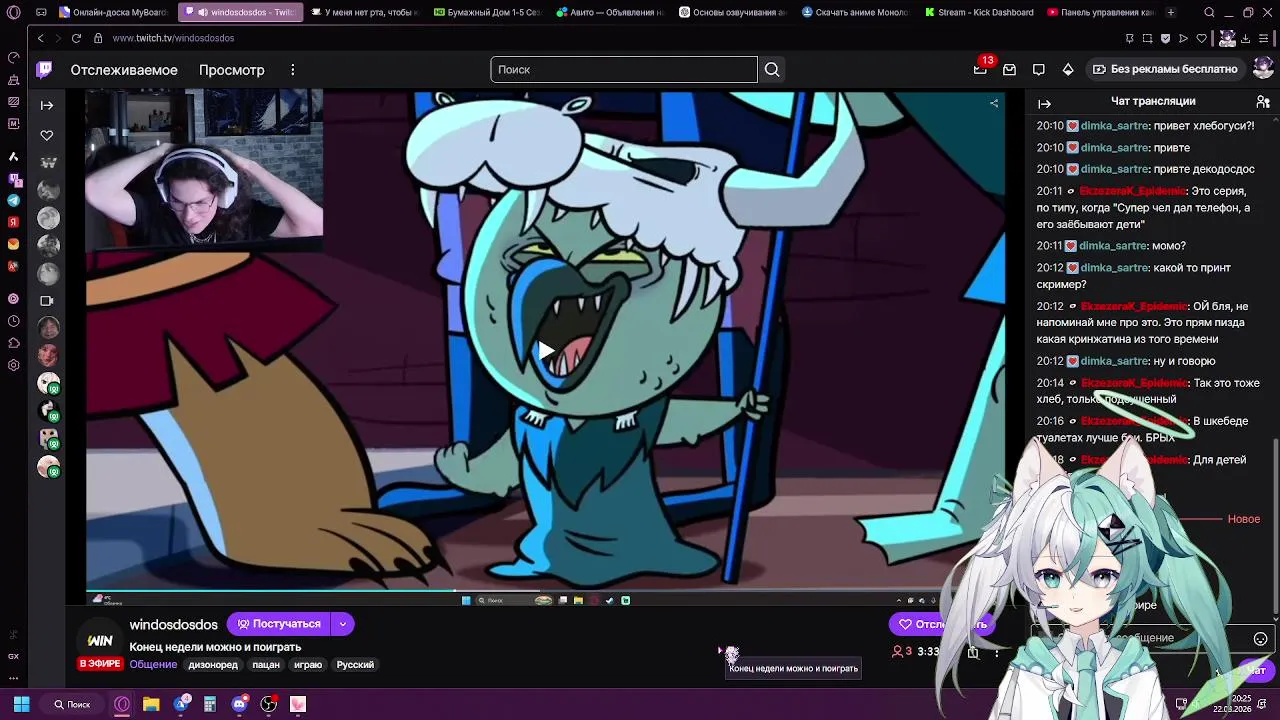Select the играю tag
Viewport: 1280px width, 720px height.
[308, 664]
